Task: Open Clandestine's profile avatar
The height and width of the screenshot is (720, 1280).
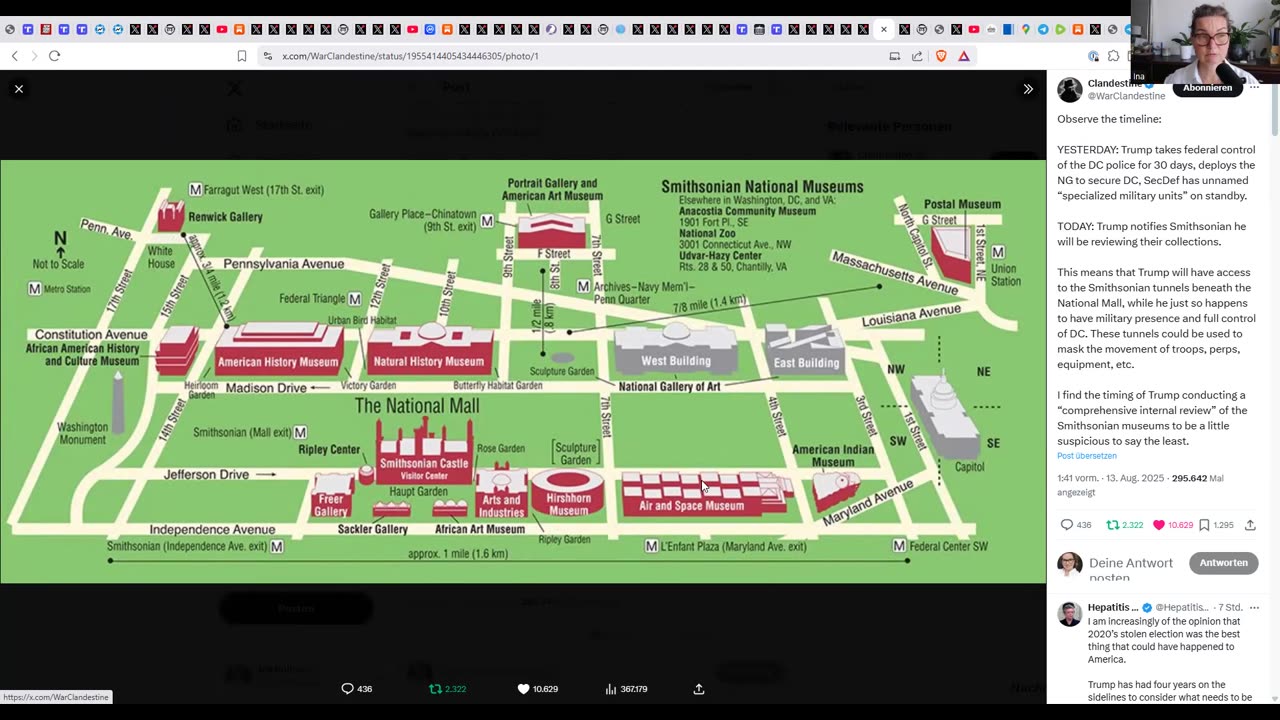Action: coord(1070,90)
